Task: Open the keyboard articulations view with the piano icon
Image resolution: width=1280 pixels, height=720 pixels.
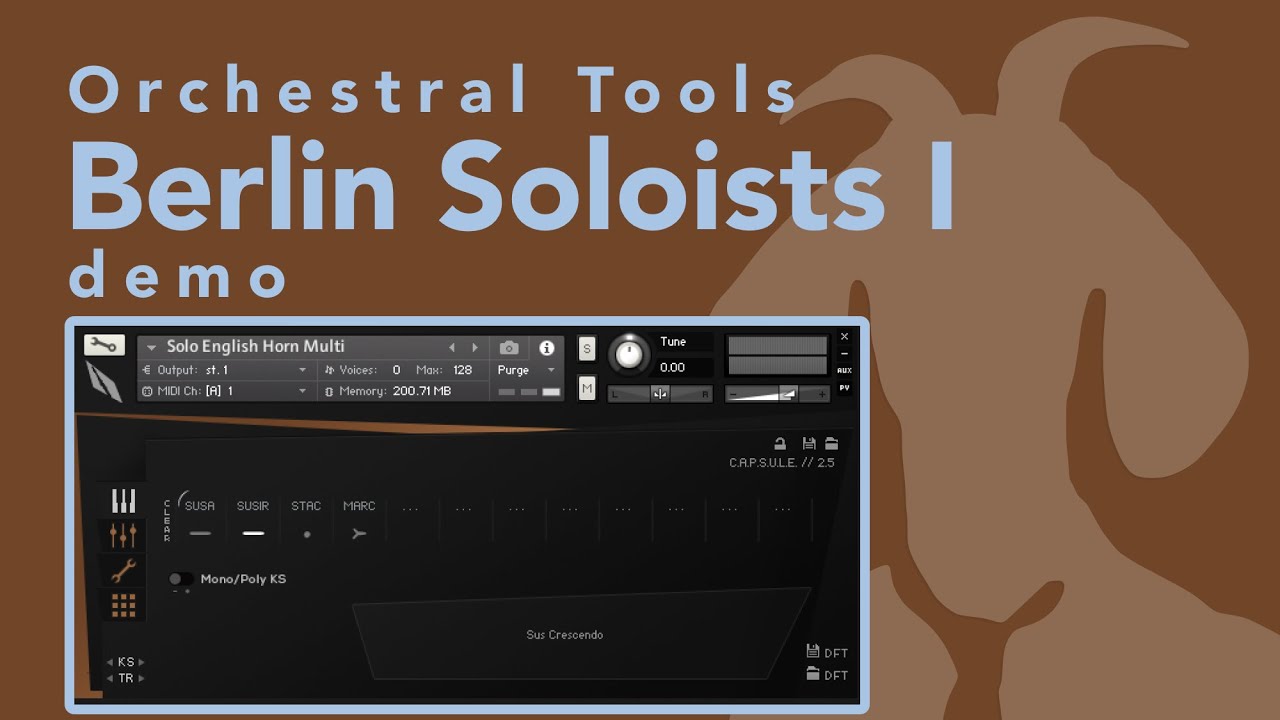Action: [x=123, y=500]
